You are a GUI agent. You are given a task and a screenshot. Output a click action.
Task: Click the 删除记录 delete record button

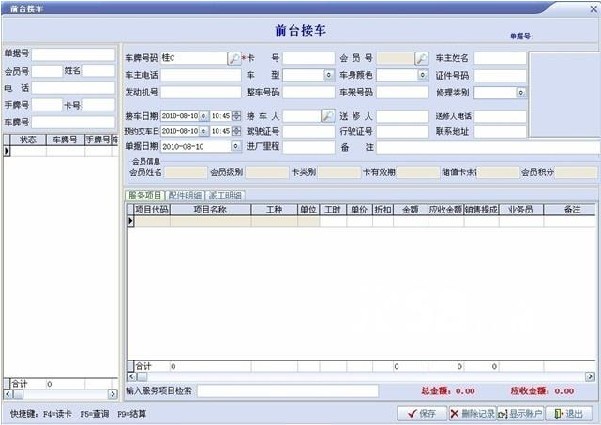(x=465, y=412)
